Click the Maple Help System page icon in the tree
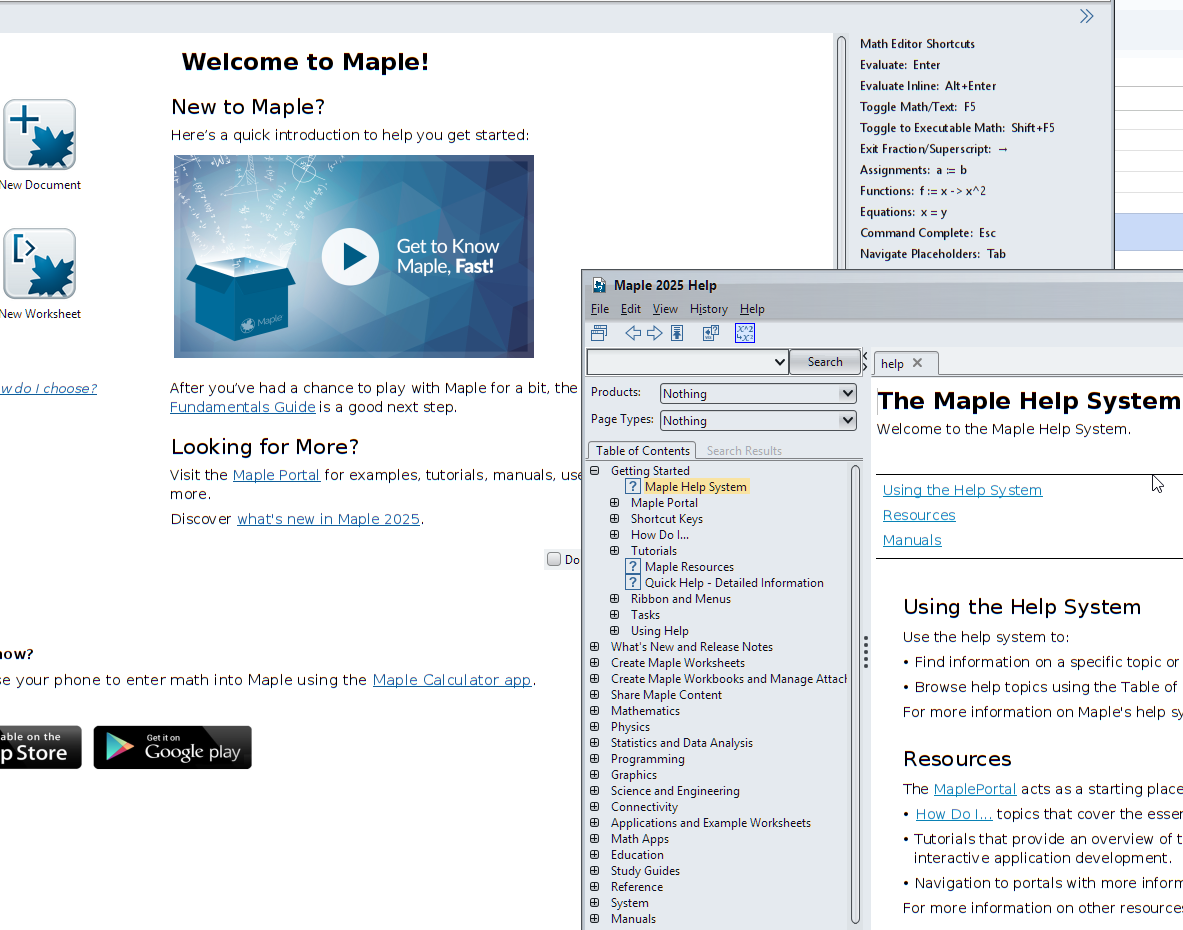1183x930 pixels. tap(633, 486)
